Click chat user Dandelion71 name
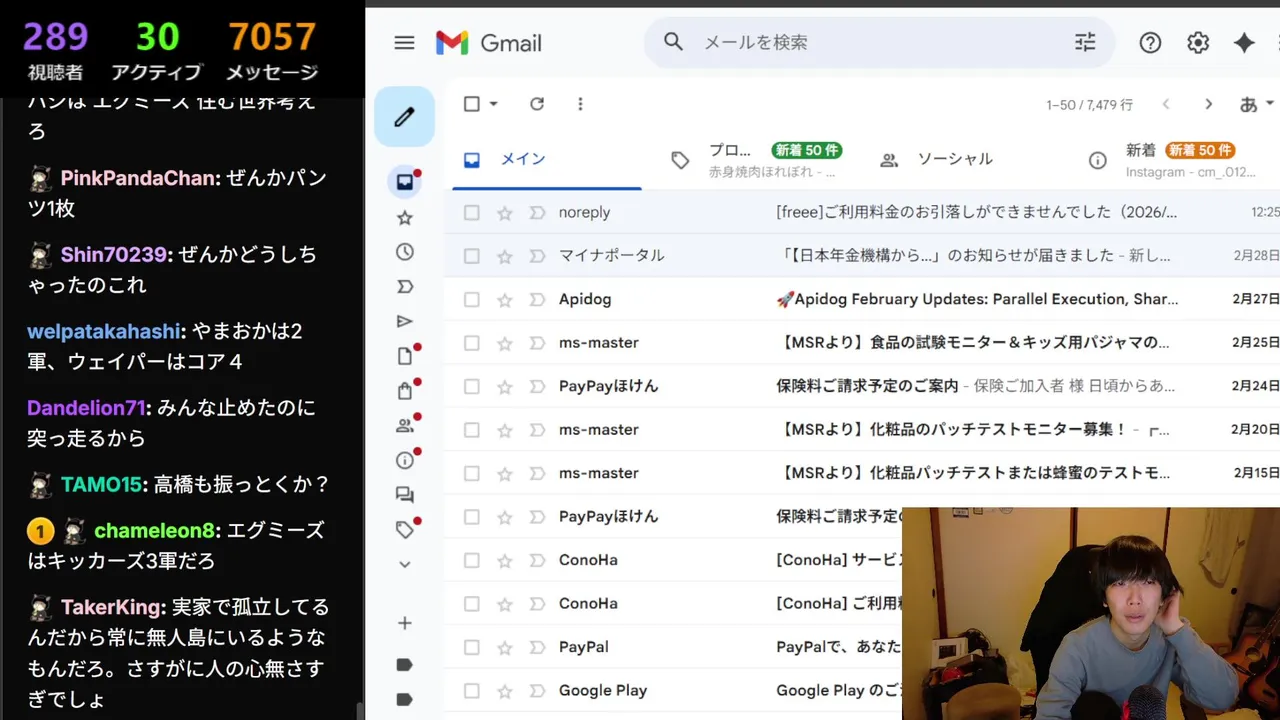 click(x=87, y=408)
